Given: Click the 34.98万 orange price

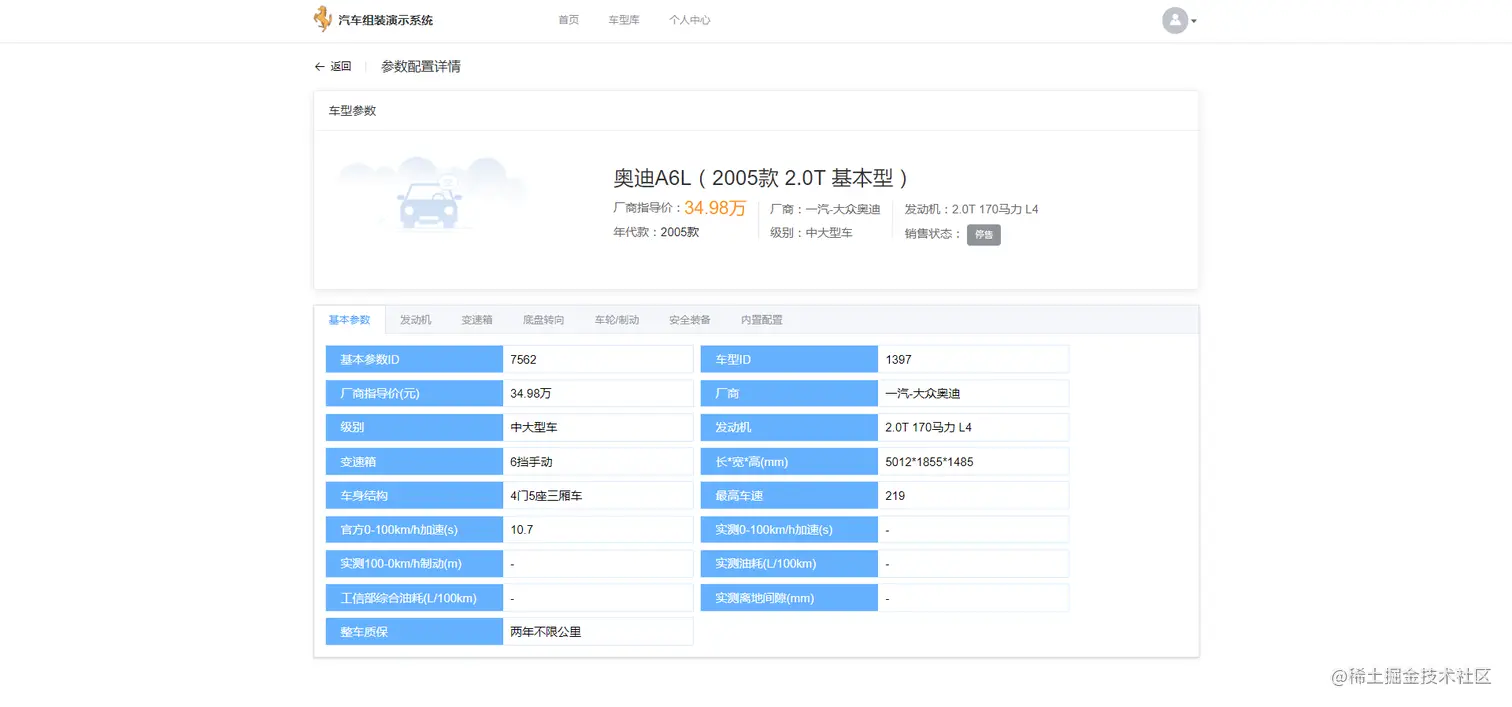Looking at the screenshot, I should [715, 208].
